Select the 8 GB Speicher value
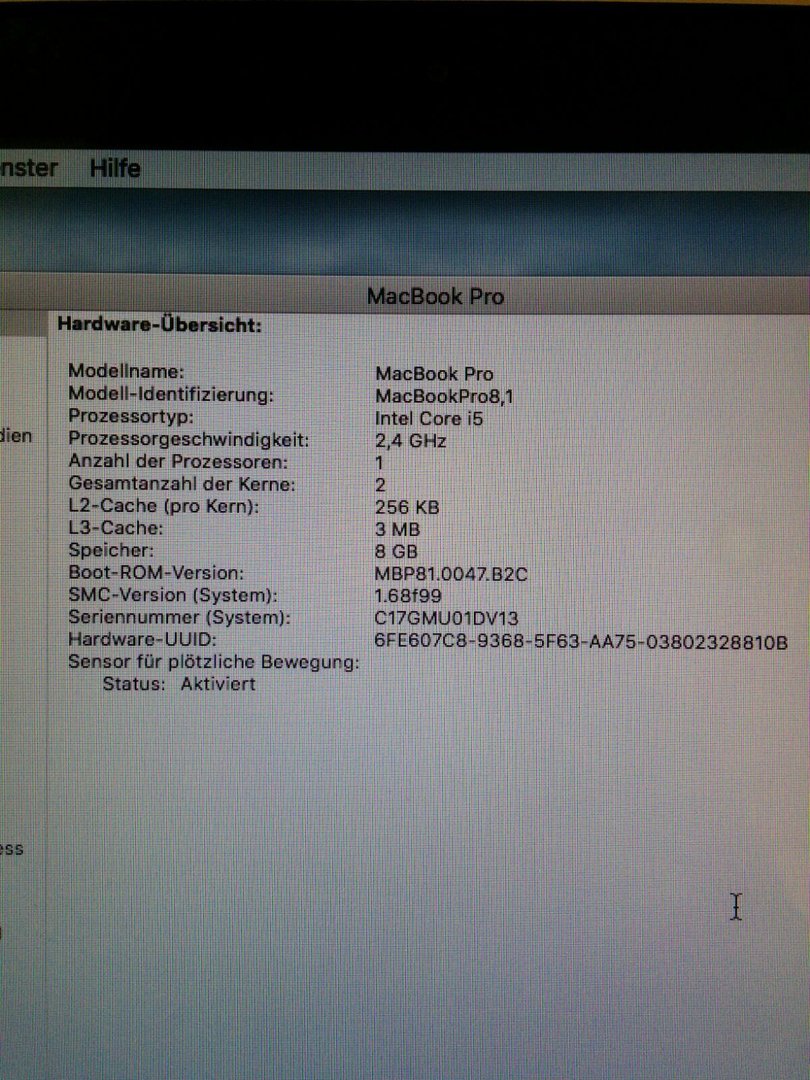 coord(396,552)
